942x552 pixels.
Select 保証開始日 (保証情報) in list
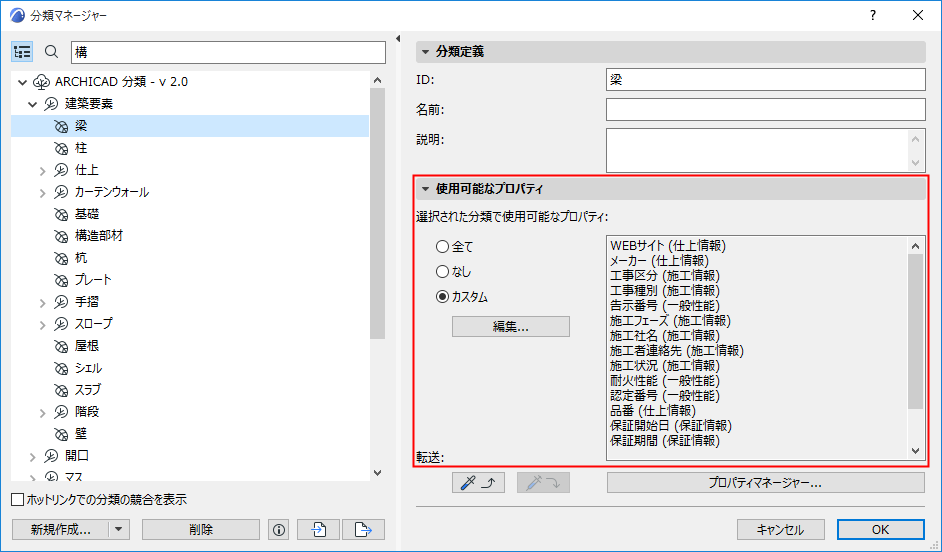pos(671,426)
